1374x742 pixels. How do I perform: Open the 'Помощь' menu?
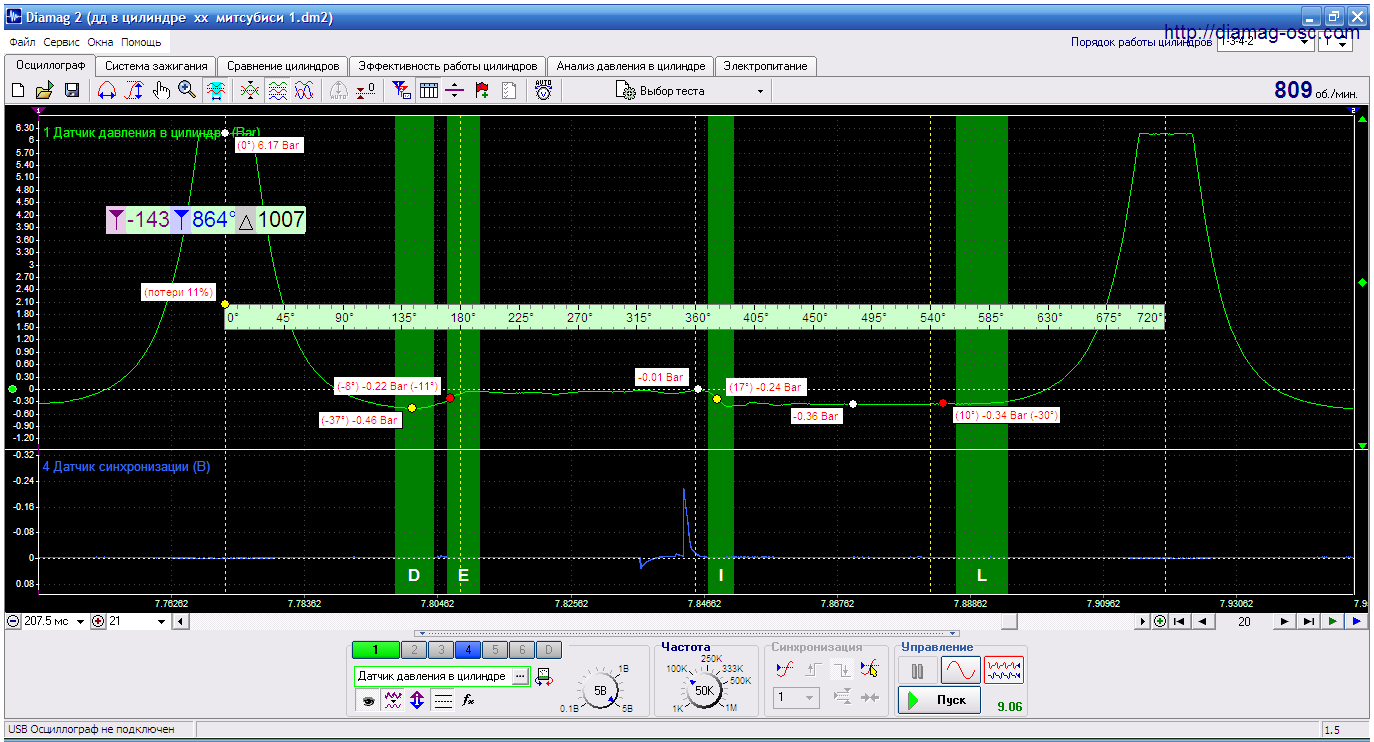tap(141, 43)
